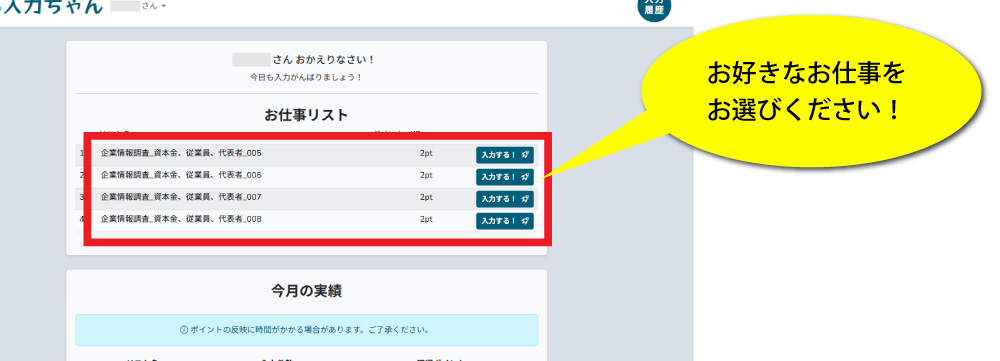Select text 企業情報調査_資本金、従業員、代表者_008
The height and width of the screenshot is (361, 1000).
(181, 219)
